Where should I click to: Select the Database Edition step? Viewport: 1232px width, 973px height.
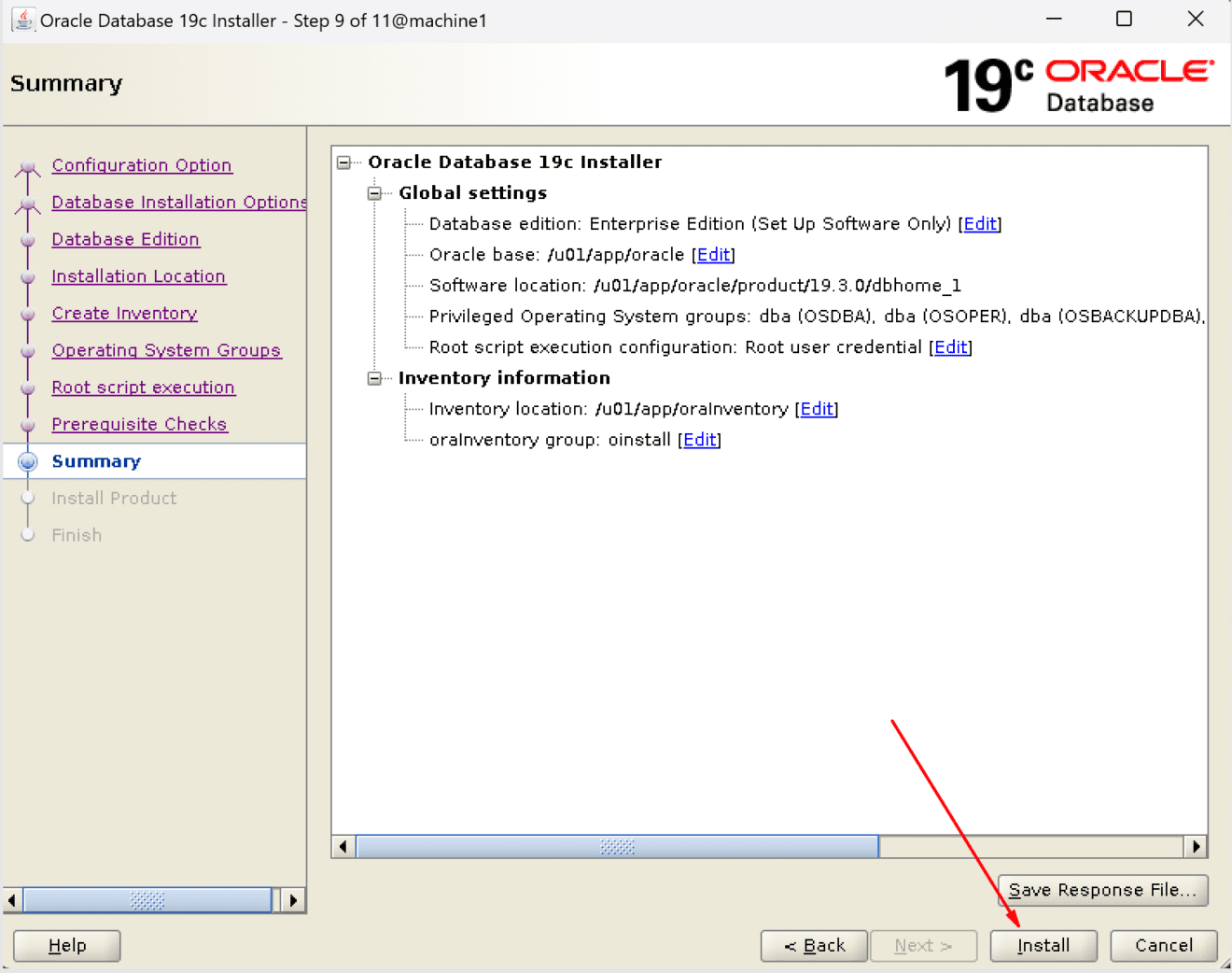coord(125,239)
